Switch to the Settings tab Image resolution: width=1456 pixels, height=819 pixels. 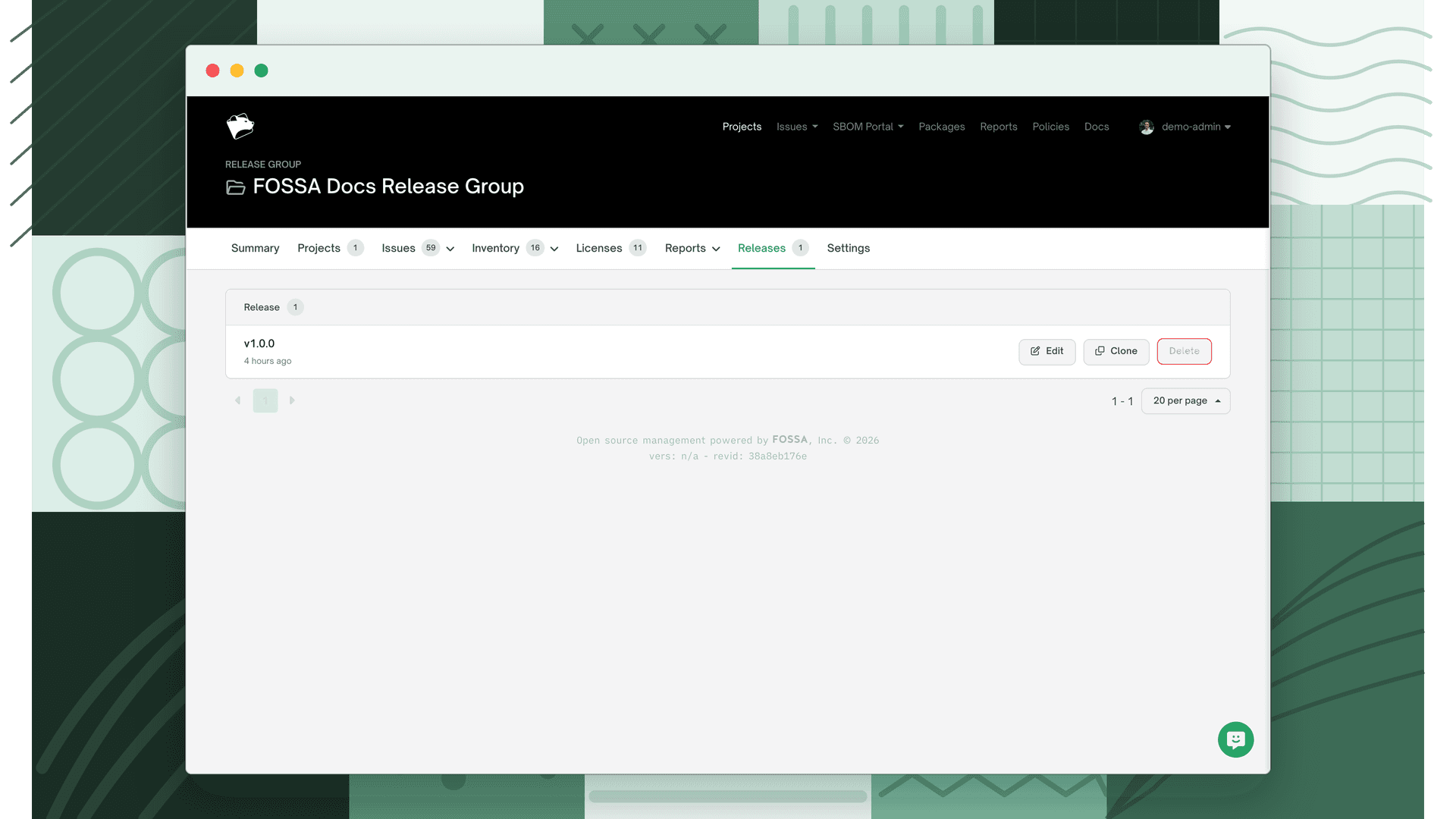(x=849, y=248)
